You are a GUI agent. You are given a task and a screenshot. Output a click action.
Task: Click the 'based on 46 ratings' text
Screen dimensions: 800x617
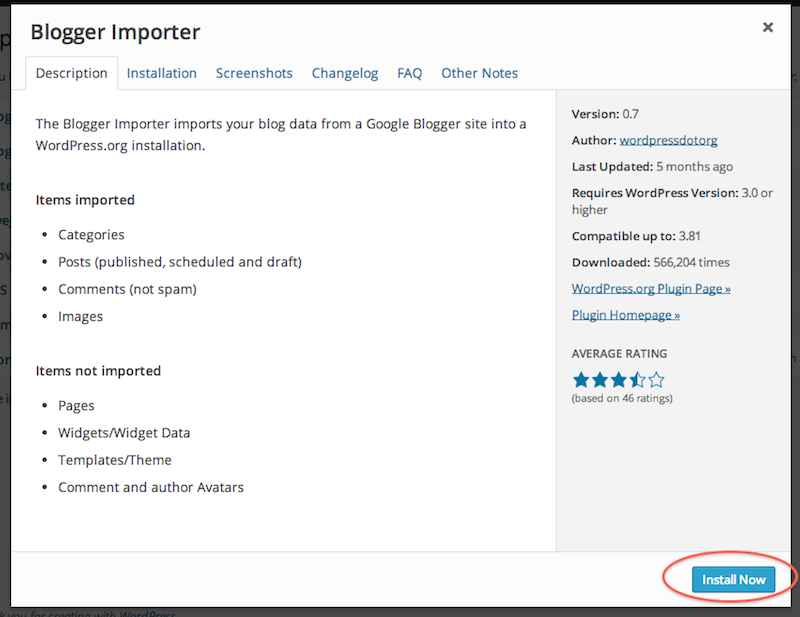(x=622, y=398)
